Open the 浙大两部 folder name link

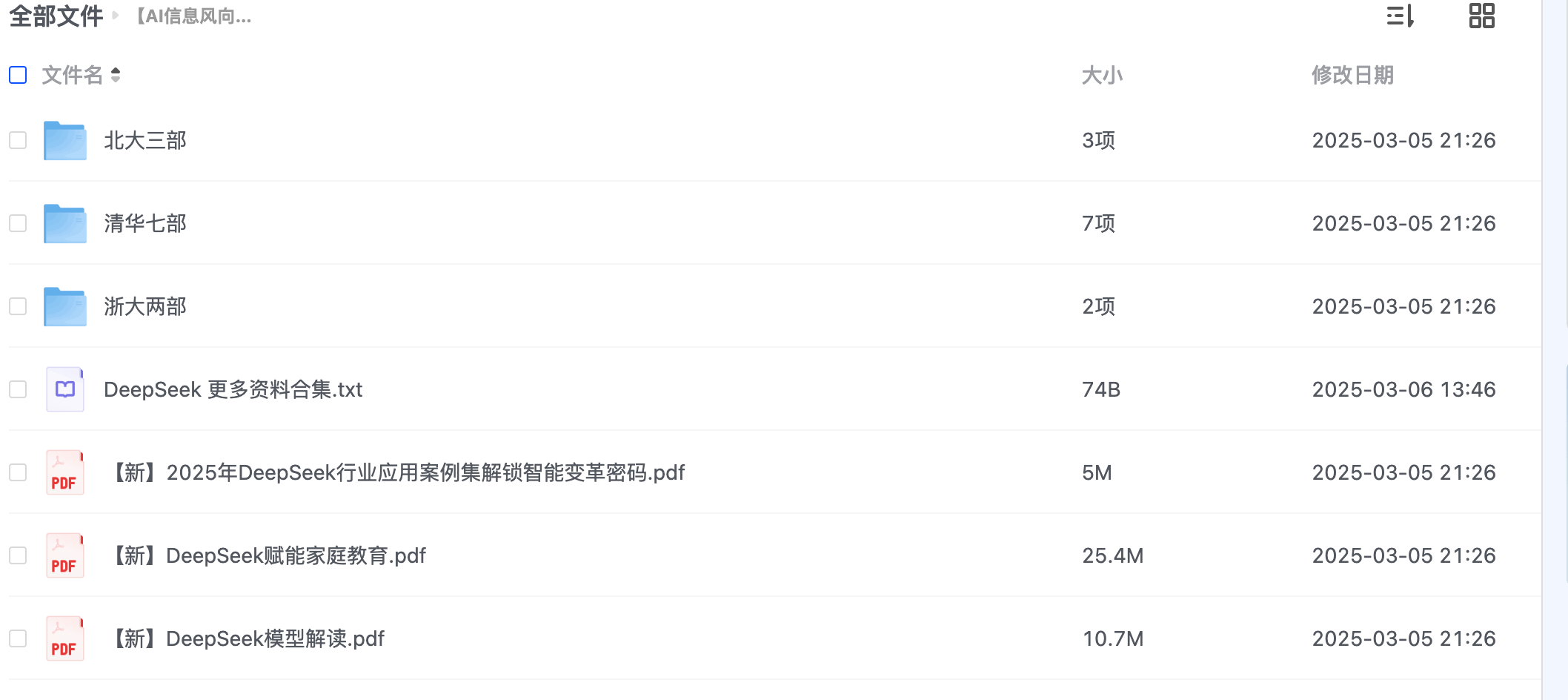coord(145,306)
